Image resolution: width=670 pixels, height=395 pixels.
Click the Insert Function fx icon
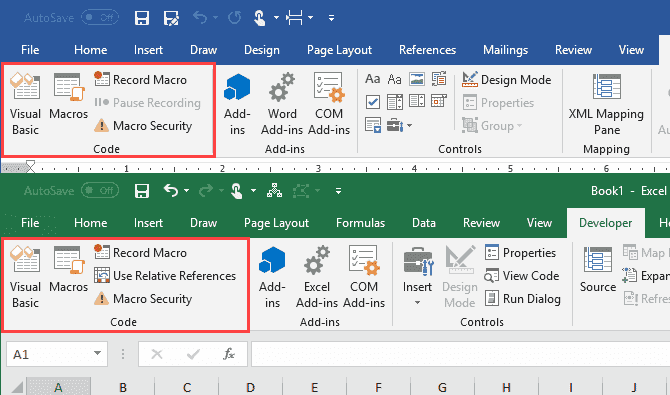[x=229, y=354]
